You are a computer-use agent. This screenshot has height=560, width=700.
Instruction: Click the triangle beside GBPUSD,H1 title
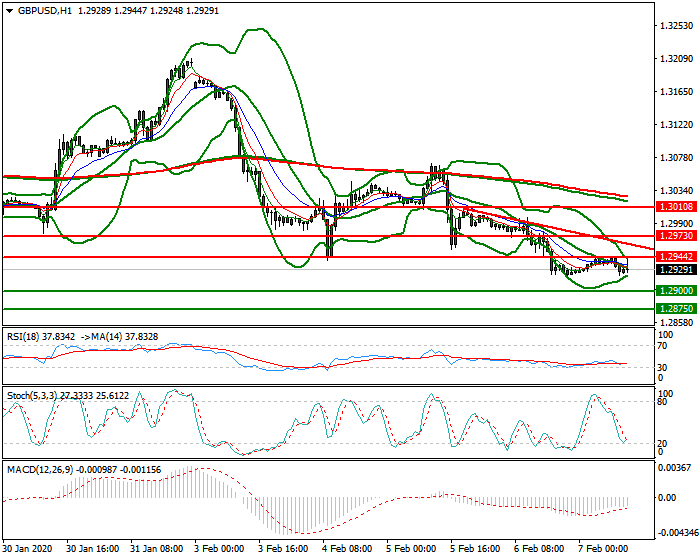point(9,9)
